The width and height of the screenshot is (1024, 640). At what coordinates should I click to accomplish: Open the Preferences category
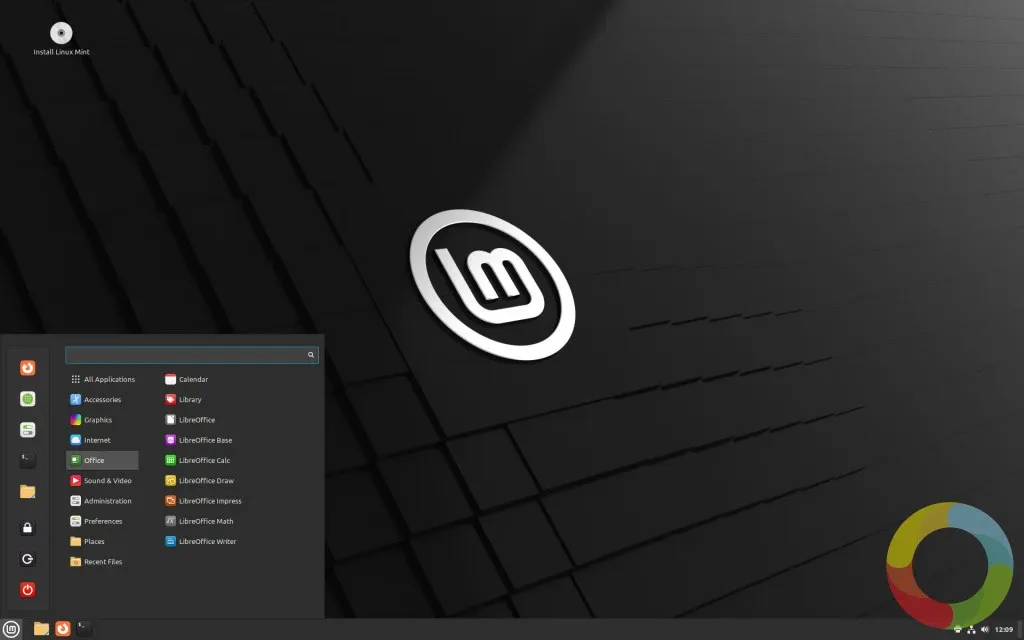[103, 521]
